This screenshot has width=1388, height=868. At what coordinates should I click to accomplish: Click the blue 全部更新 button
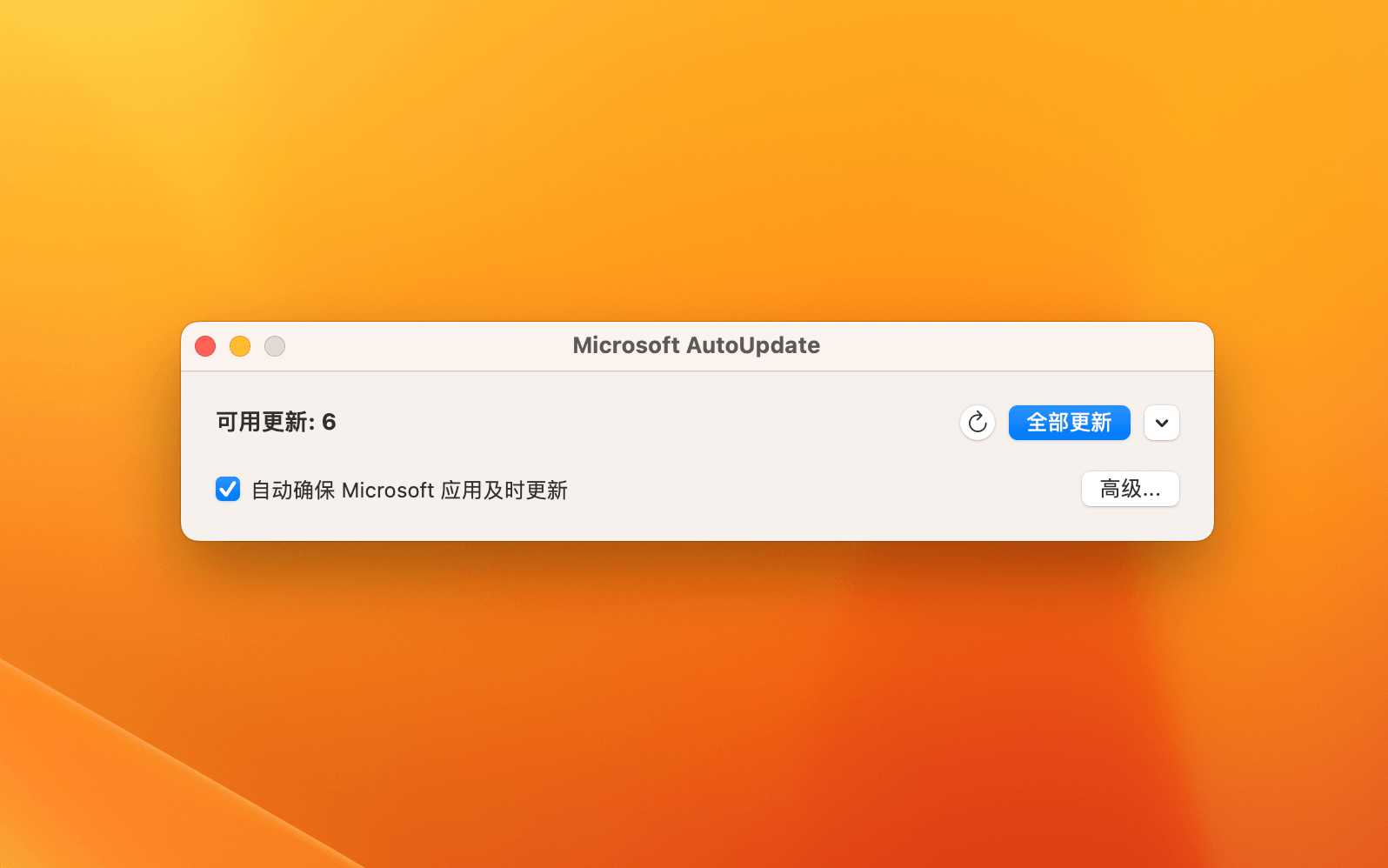1069,423
